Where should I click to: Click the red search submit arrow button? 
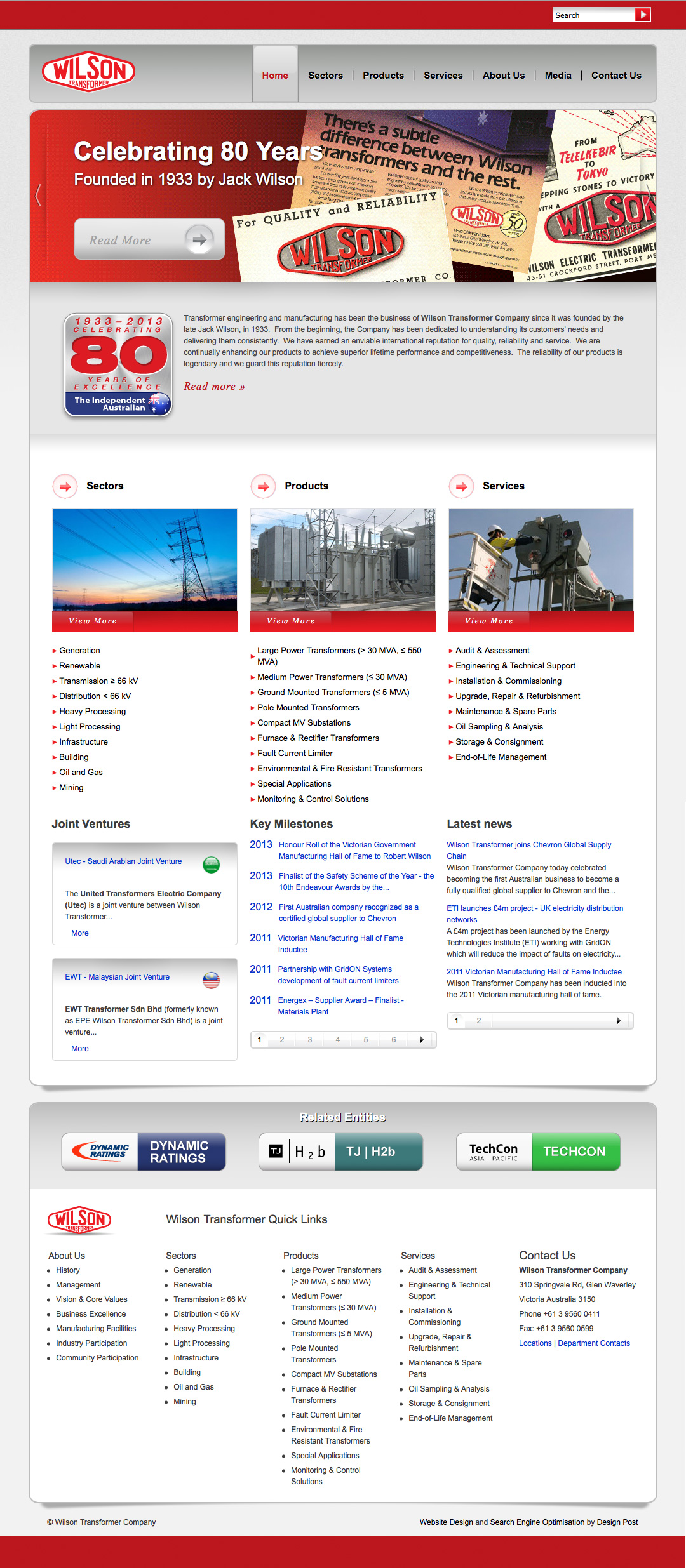point(643,15)
